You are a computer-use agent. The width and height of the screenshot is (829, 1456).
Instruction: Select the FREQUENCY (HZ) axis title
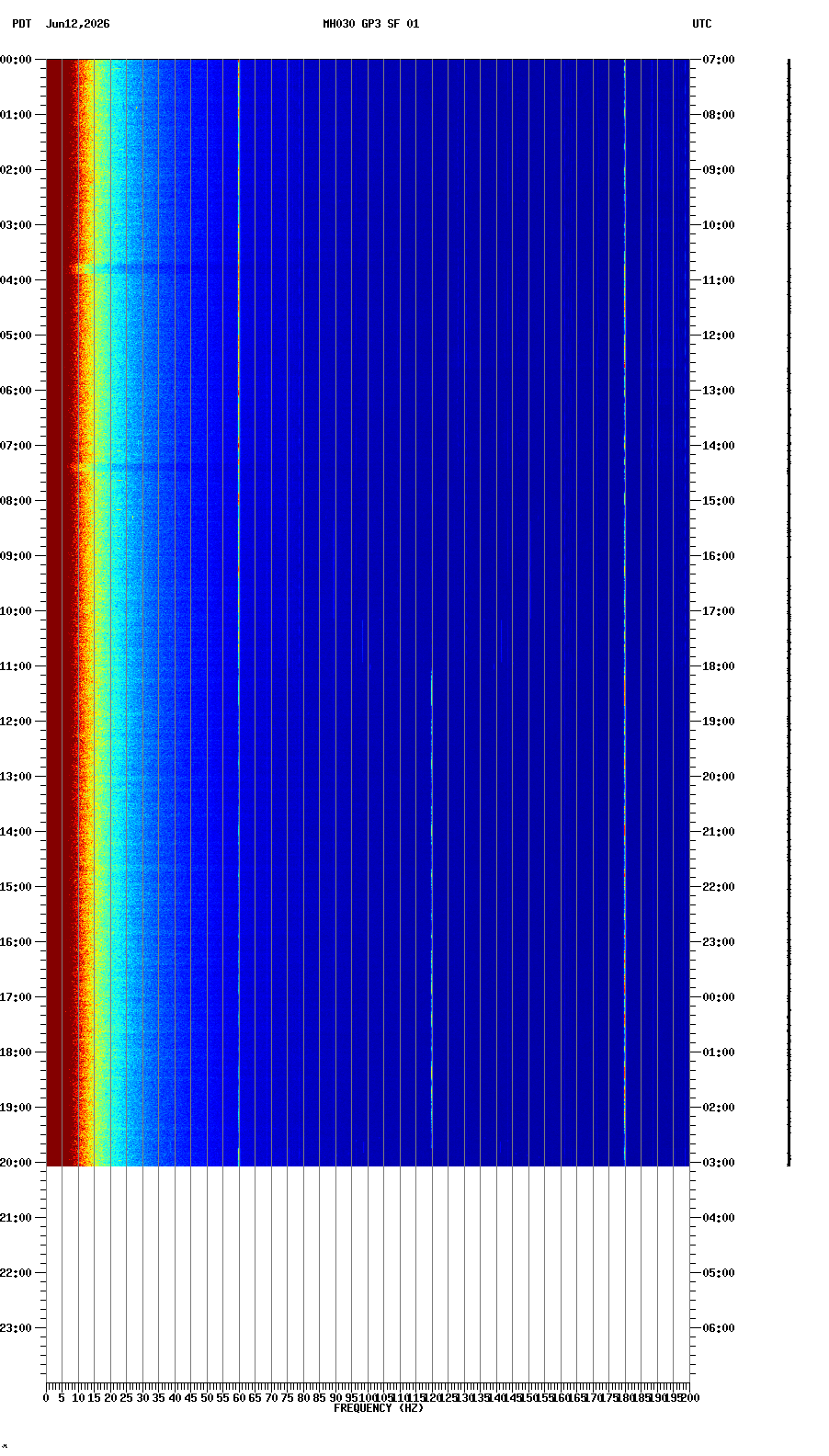point(379,1408)
